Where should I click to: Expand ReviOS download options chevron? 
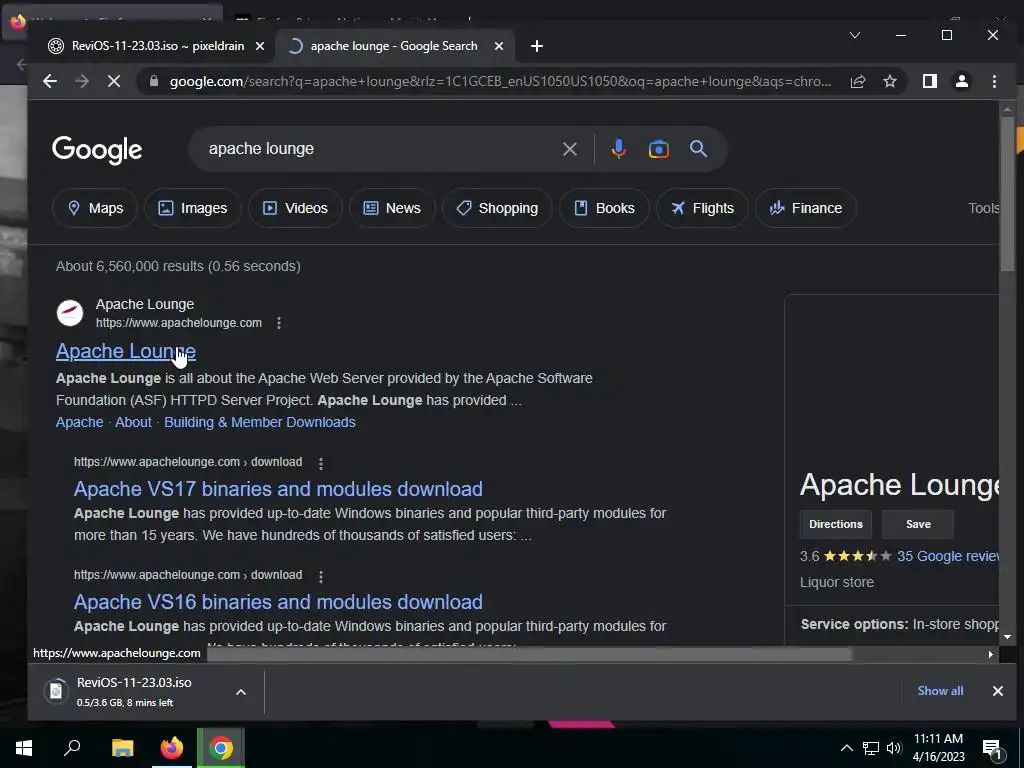241,692
